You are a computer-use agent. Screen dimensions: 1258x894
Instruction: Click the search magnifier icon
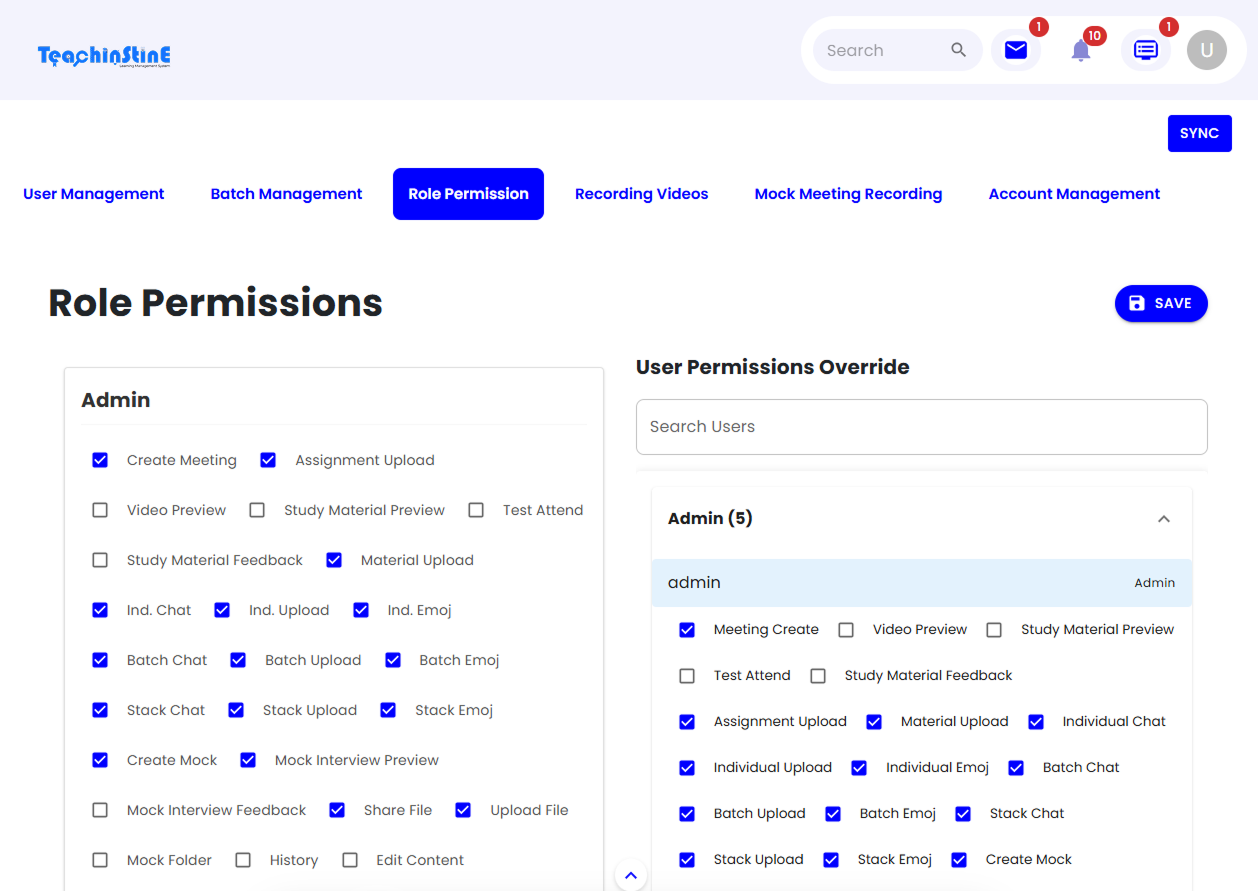[x=958, y=50]
